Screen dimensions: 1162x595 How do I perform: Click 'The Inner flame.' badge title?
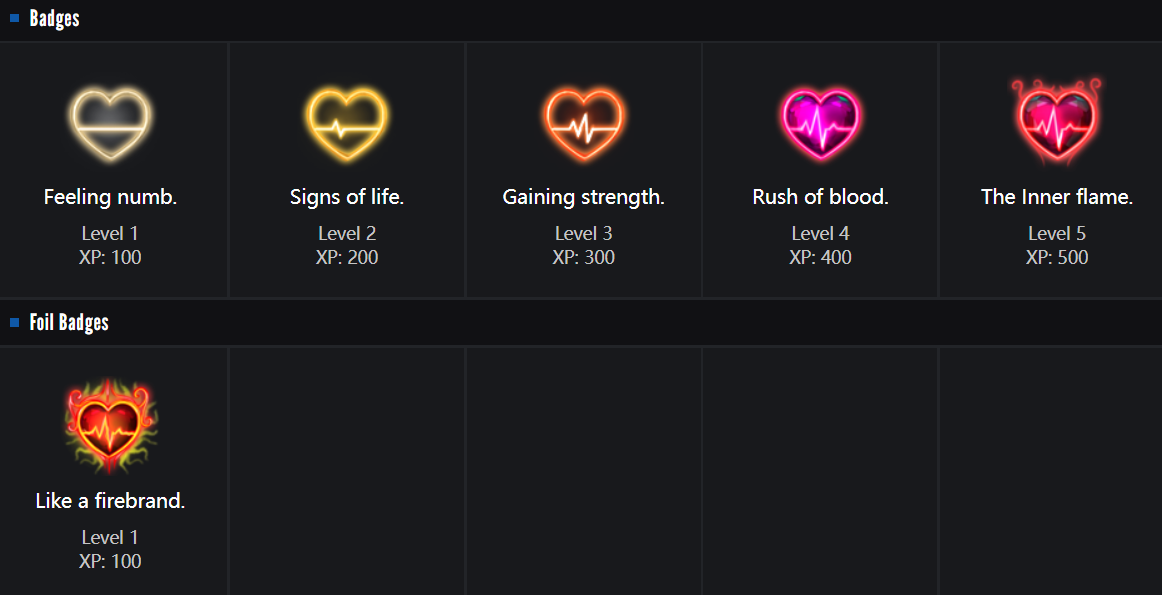1056,197
